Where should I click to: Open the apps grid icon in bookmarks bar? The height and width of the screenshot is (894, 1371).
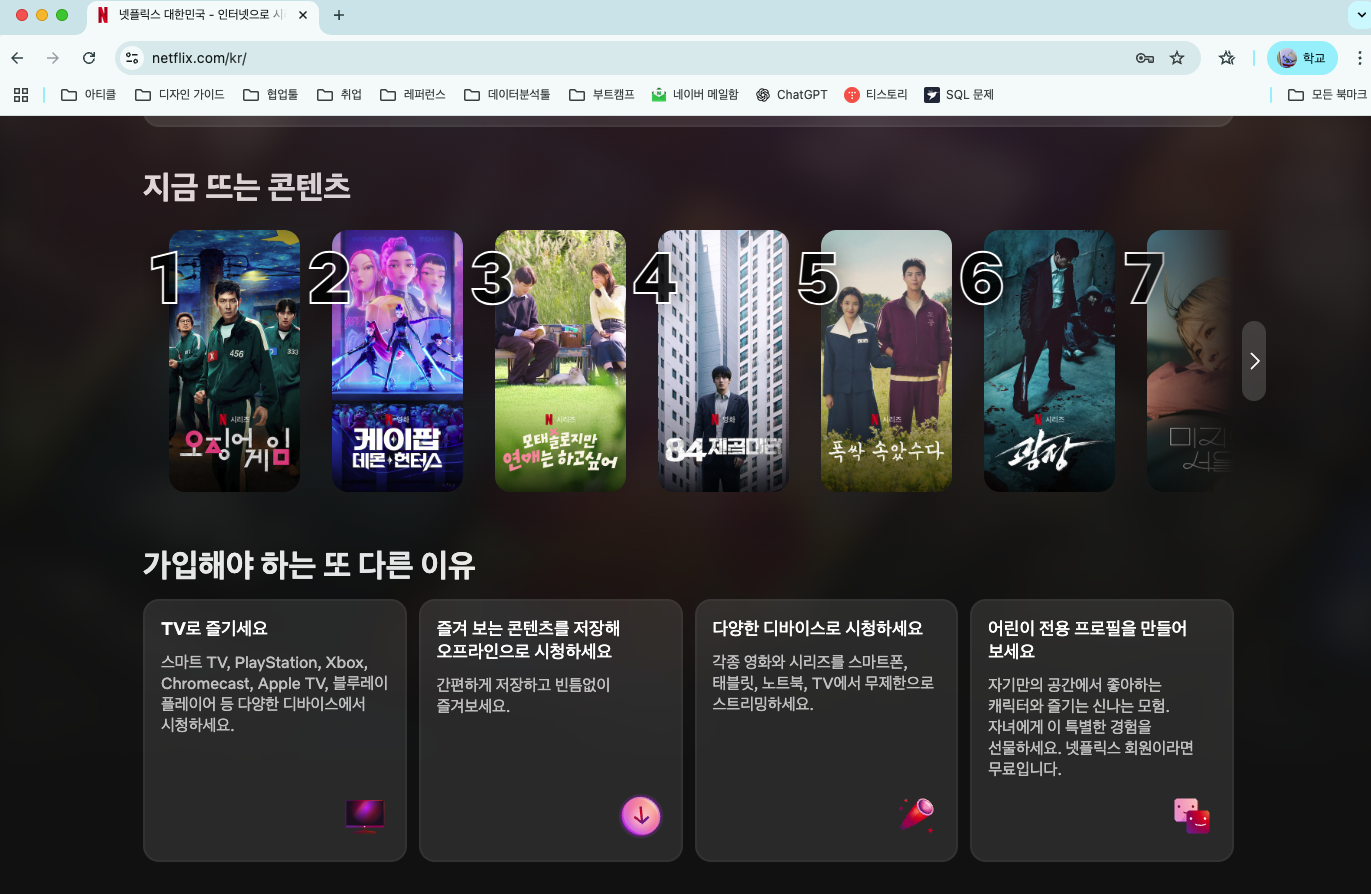pyautogui.click(x=21, y=95)
